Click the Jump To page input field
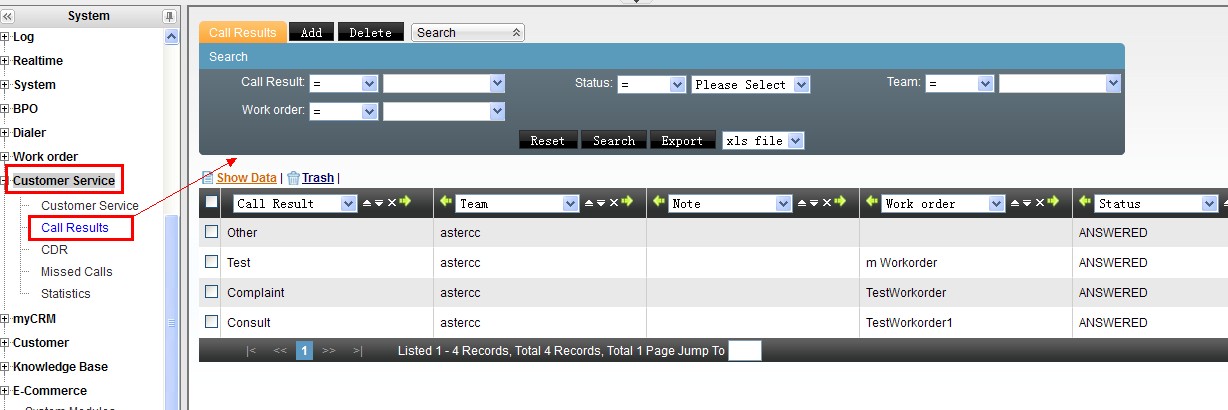The width and height of the screenshot is (1228, 410). 744,351
